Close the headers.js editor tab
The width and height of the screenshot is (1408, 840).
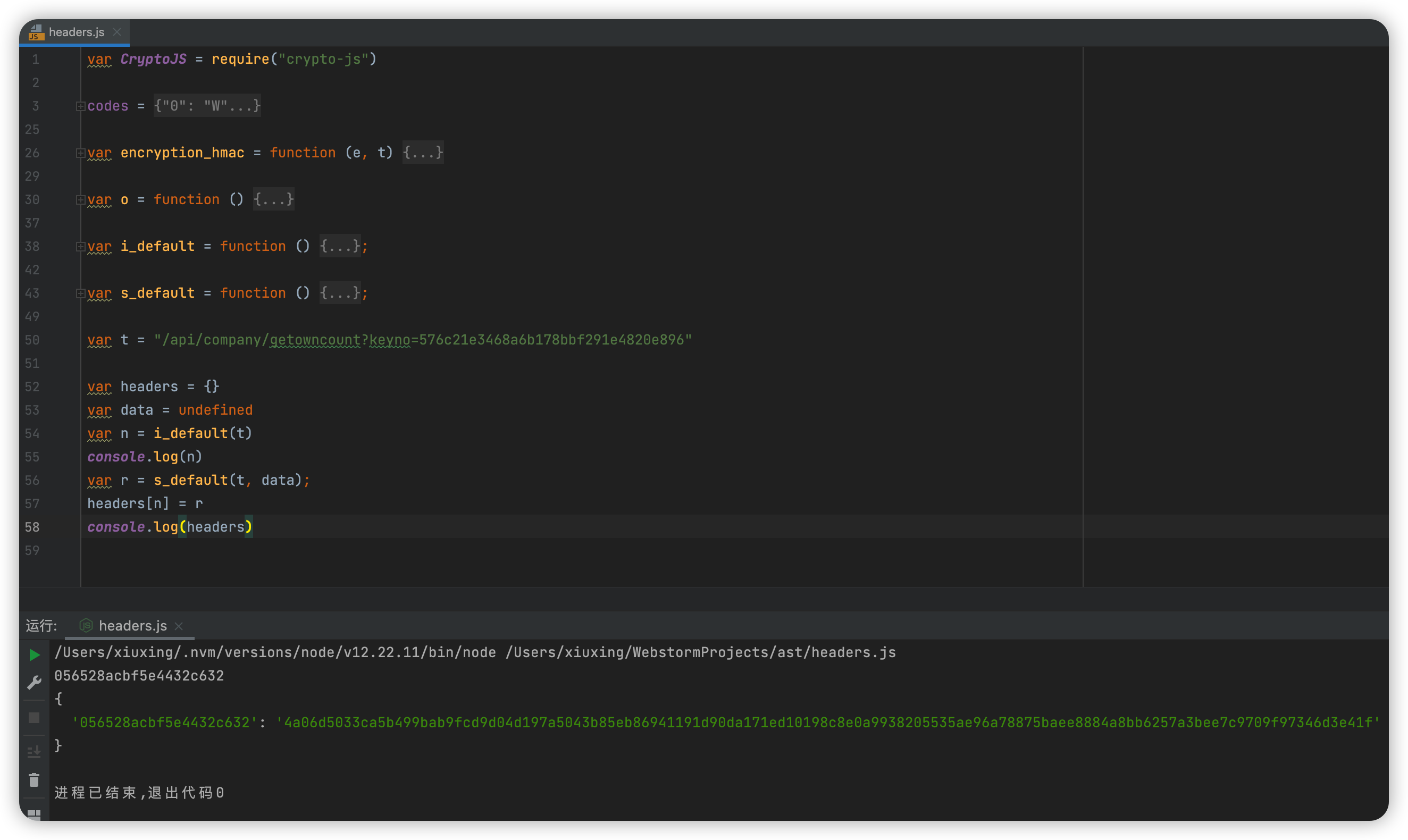[117, 32]
